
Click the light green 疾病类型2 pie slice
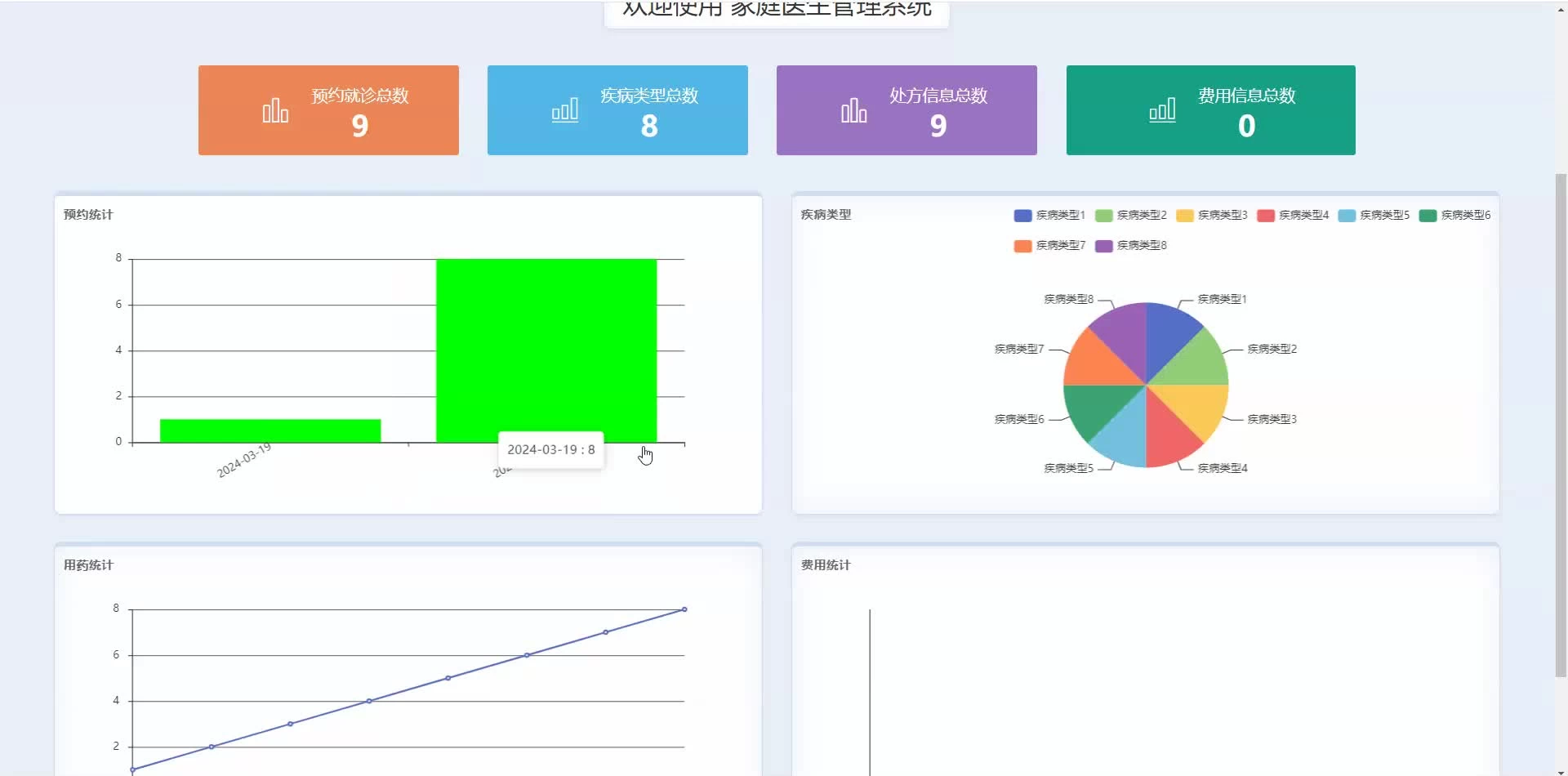click(x=1197, y=364)
